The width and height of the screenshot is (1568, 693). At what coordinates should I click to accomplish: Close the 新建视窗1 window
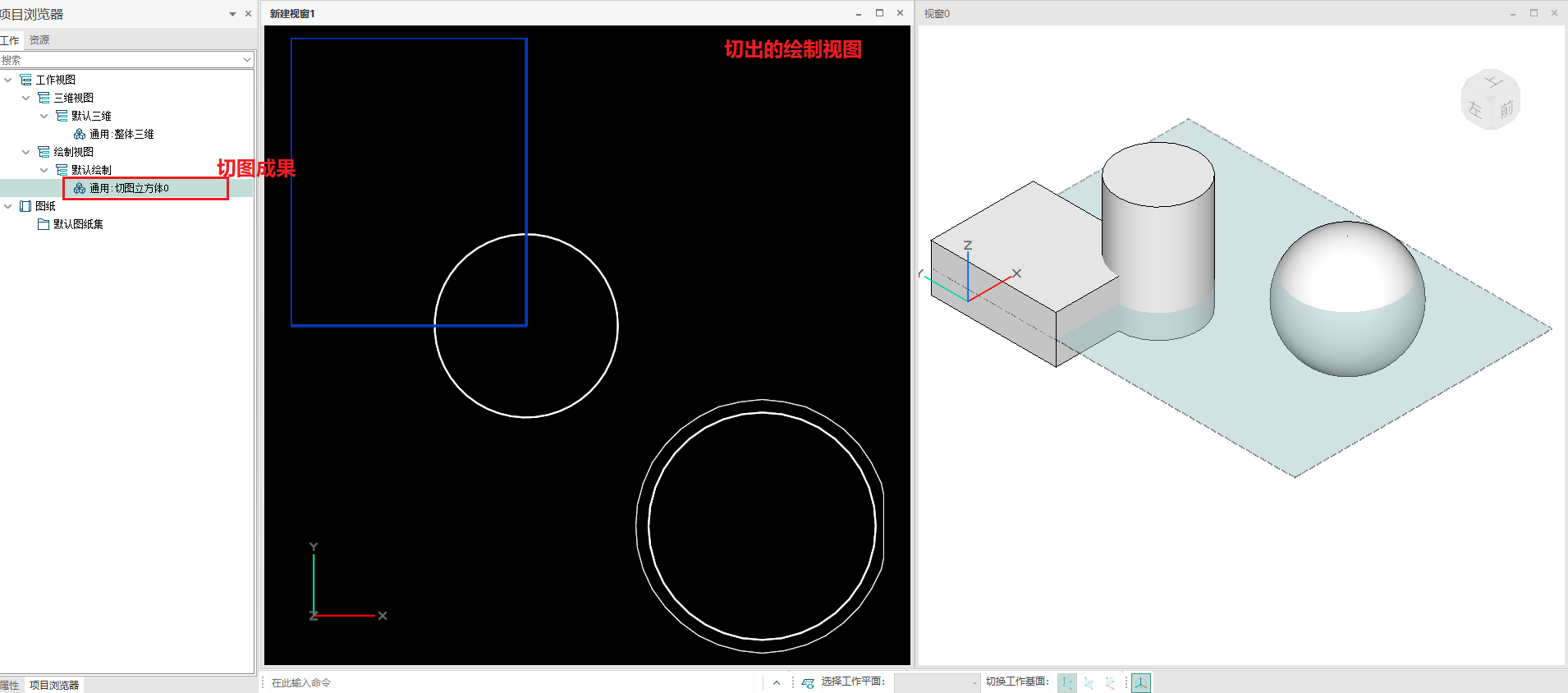click(900, 13)
